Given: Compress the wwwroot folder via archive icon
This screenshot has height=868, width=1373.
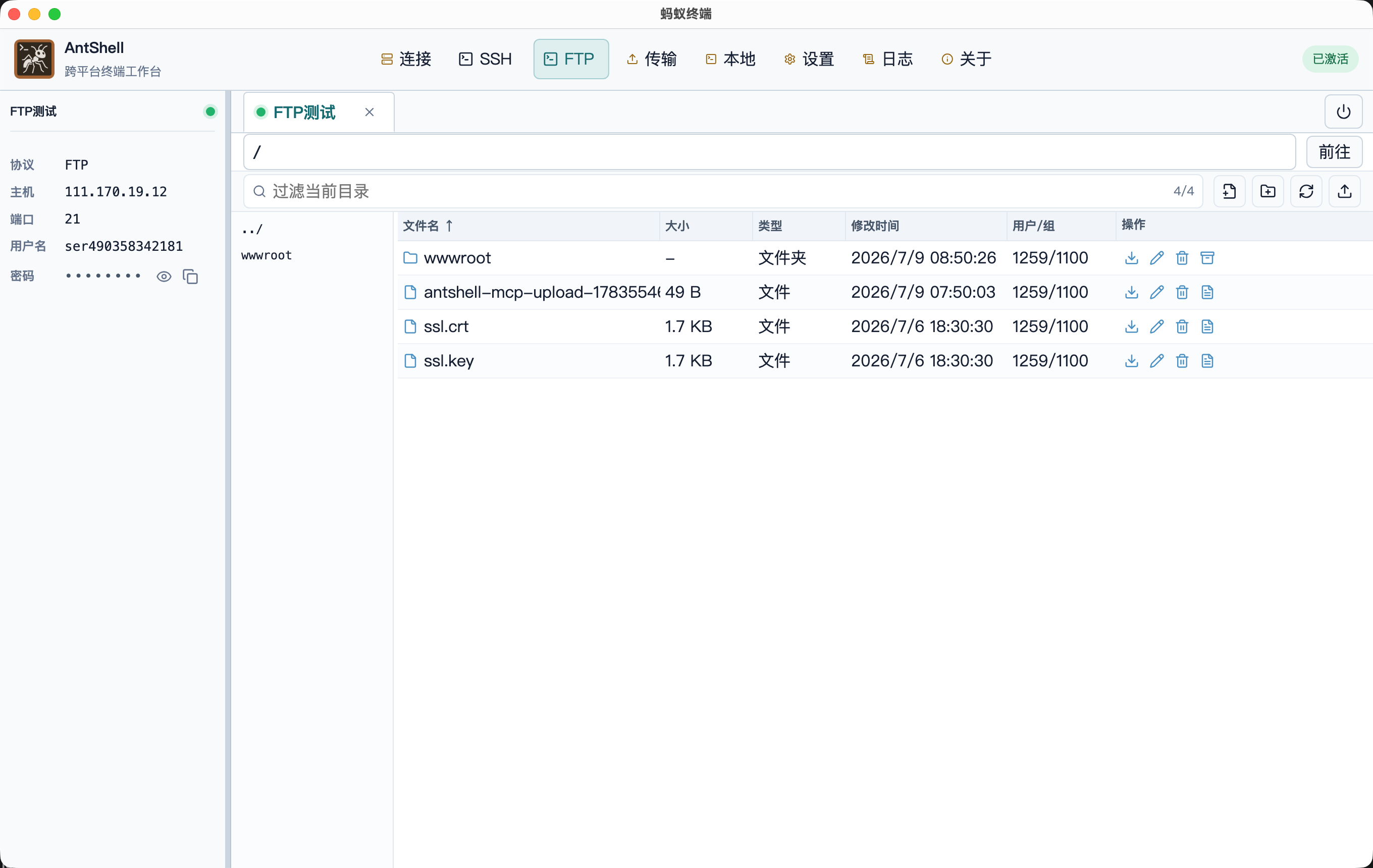Looking at the screenshot, I should [x=1207, y=258].
